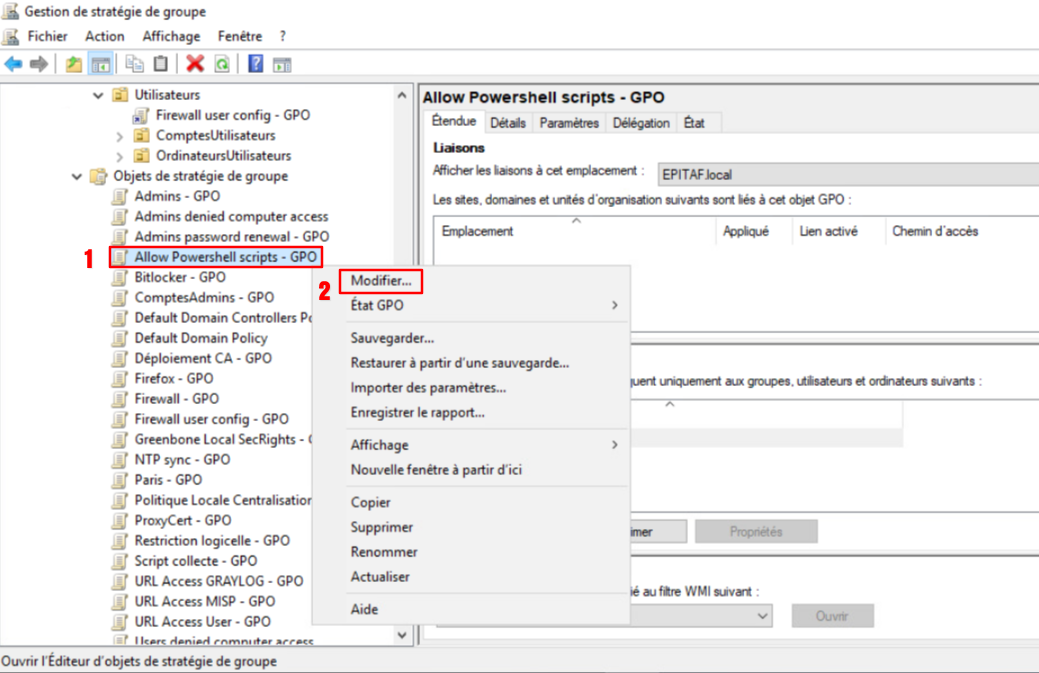Image resolution: width=1039 pixels, height=673 pixels.
Task: Click the Copy icon in toolbar
Action: click(x=135, y=64)
